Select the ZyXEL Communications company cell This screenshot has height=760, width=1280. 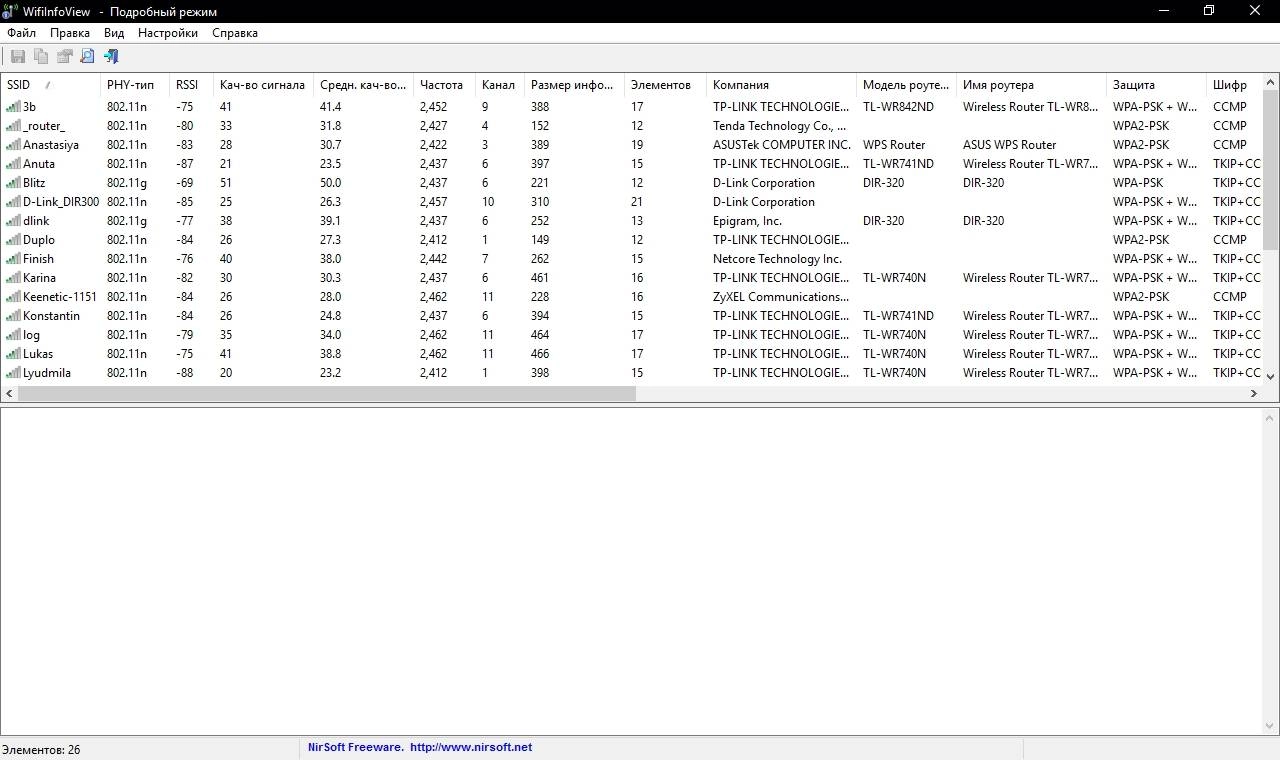[780, 297]
